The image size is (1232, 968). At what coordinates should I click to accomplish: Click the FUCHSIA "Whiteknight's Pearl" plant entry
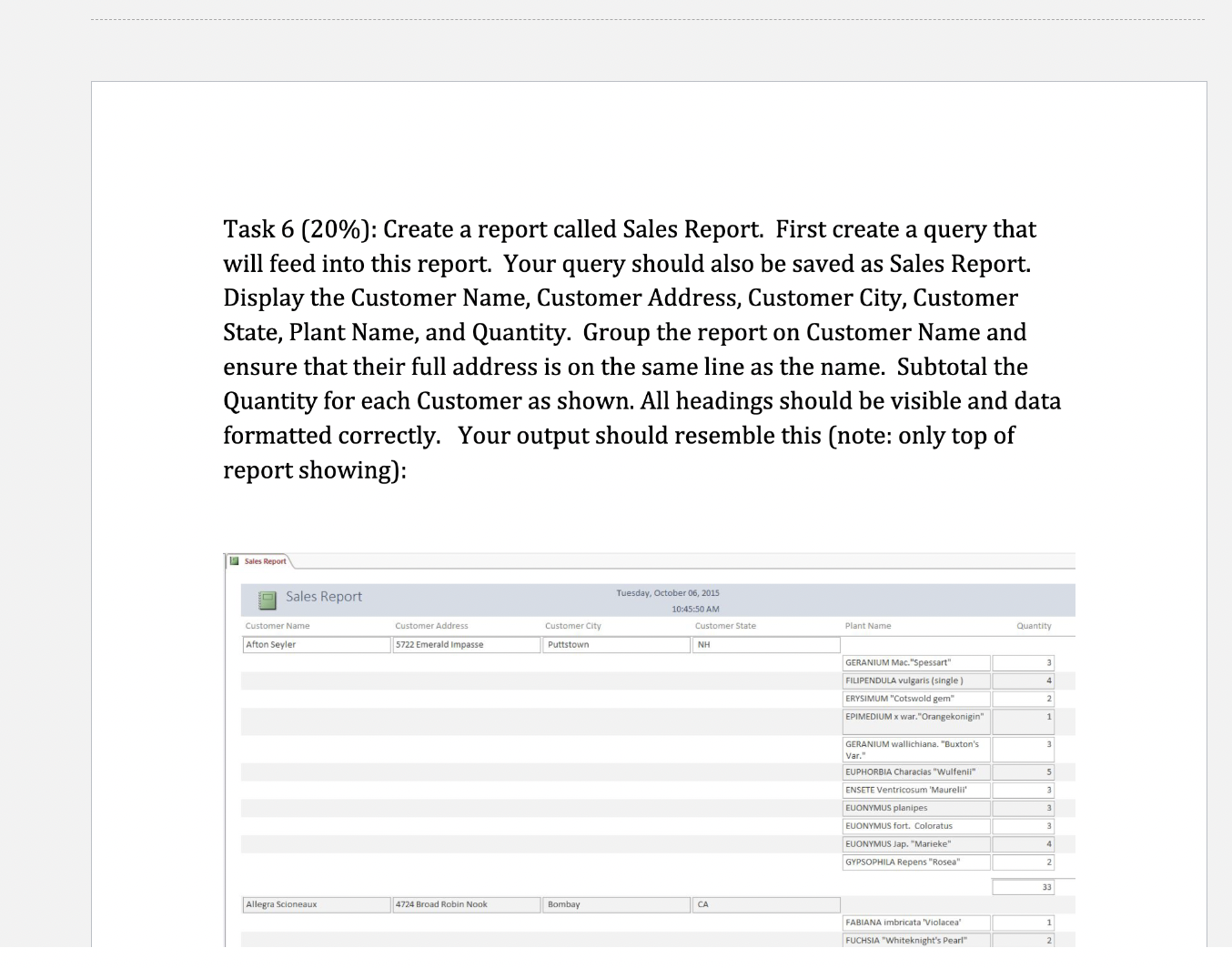pyautogui.click(x=915, y=940)
